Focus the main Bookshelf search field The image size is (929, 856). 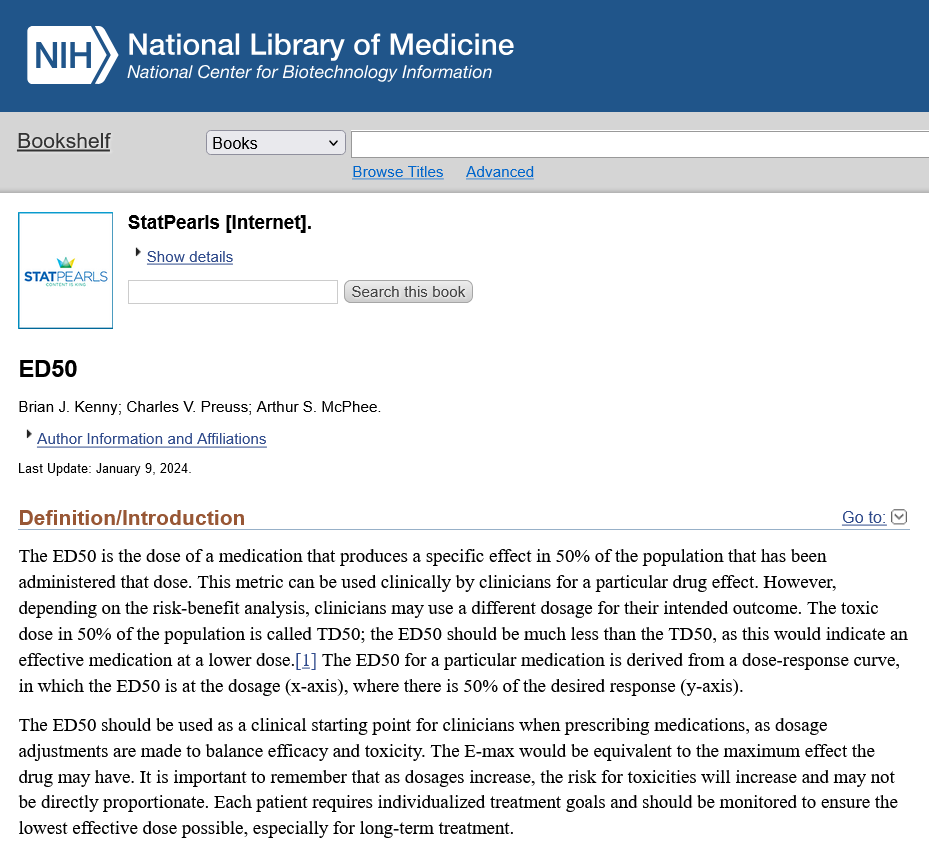640,144
